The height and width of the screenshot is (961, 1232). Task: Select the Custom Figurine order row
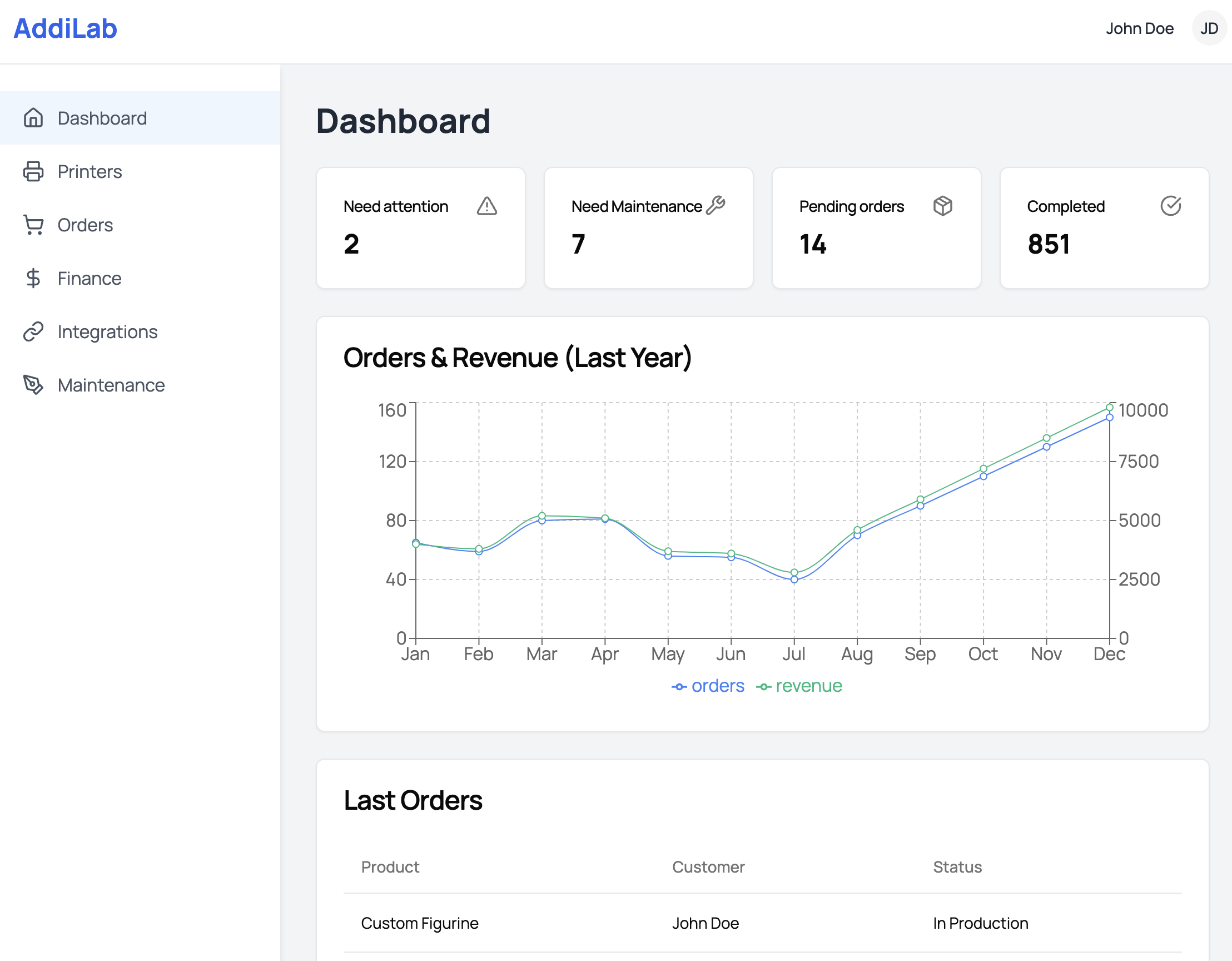(420, 923)
